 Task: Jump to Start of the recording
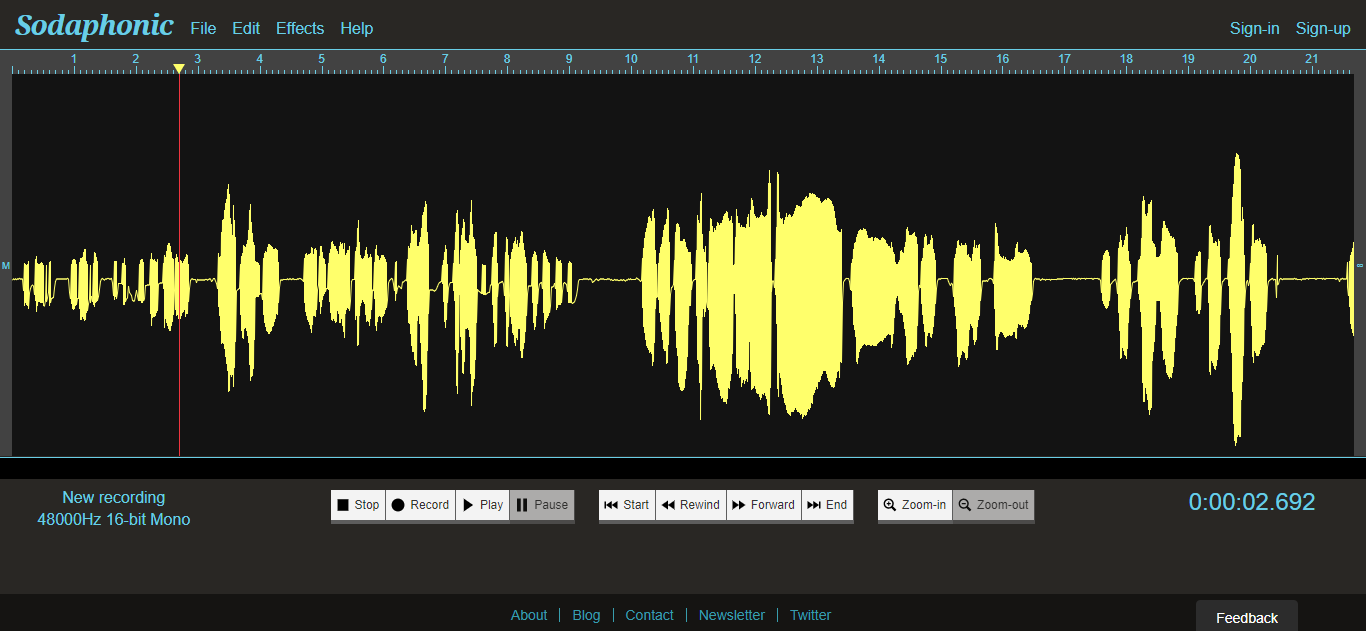pos(627,505)
